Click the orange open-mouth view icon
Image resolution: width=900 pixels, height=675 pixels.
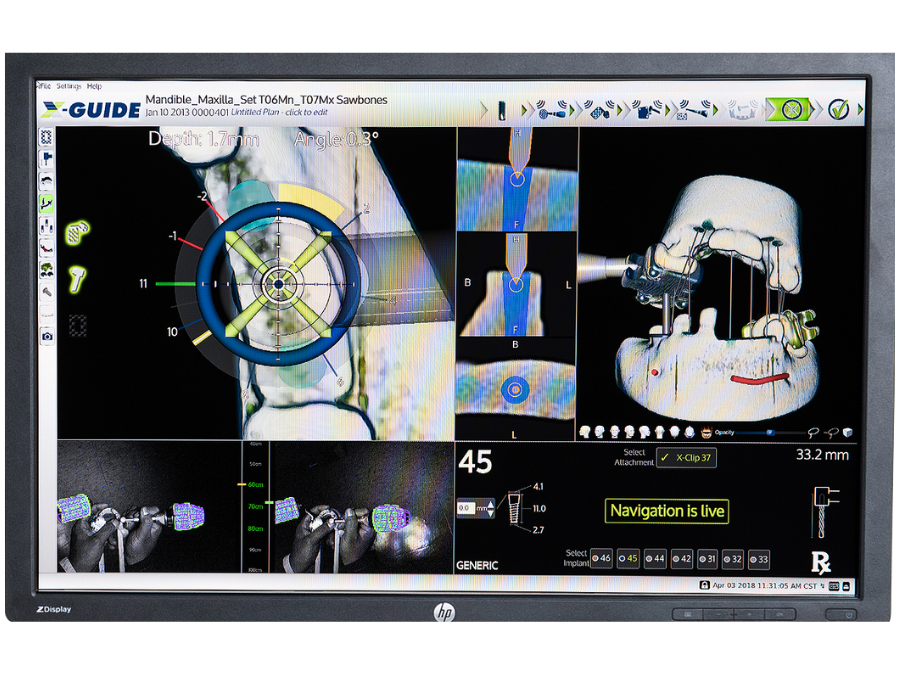(x=706, y=432)
